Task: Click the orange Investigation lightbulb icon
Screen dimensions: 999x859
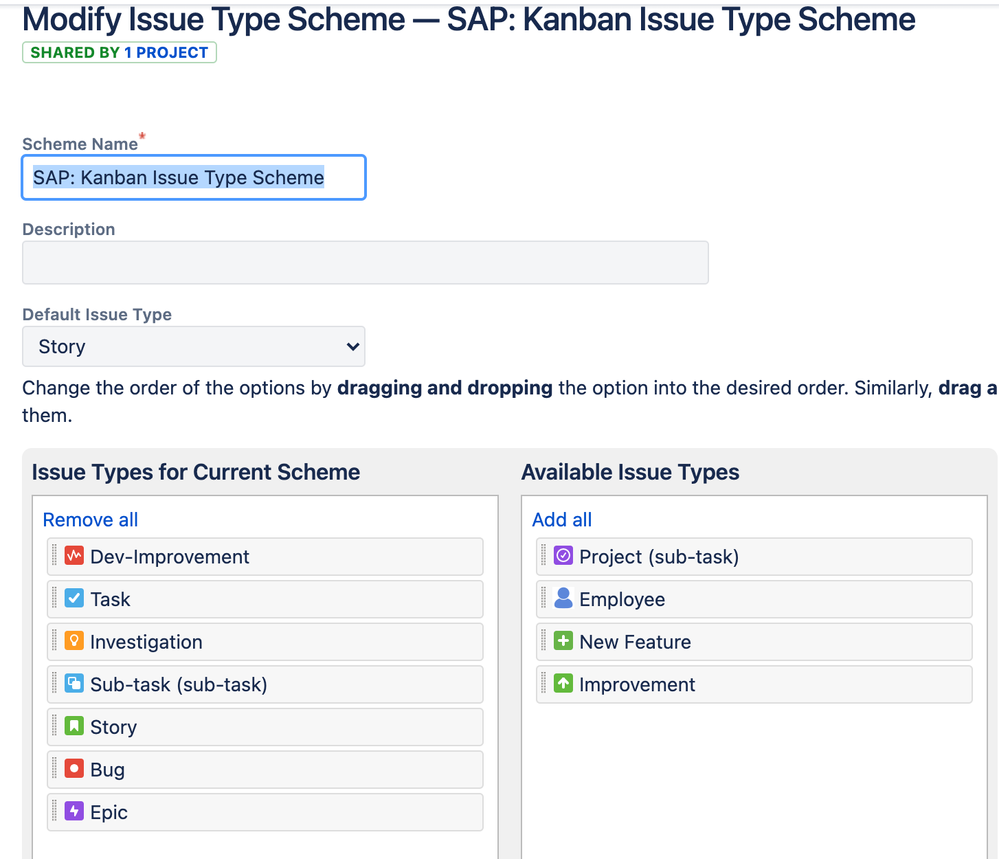Action: [x=74, y=641]
